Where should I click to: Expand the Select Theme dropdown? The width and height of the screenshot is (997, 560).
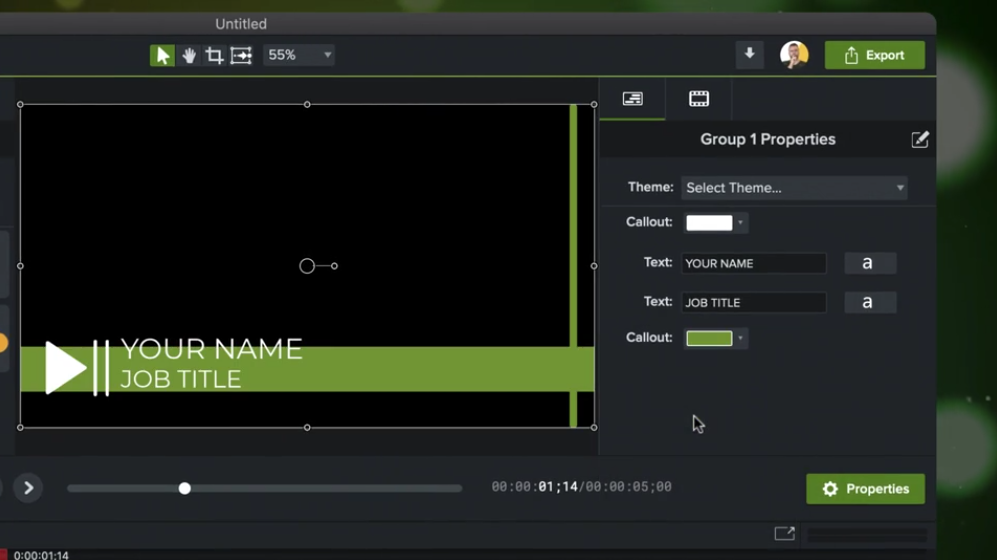point(794,188)
